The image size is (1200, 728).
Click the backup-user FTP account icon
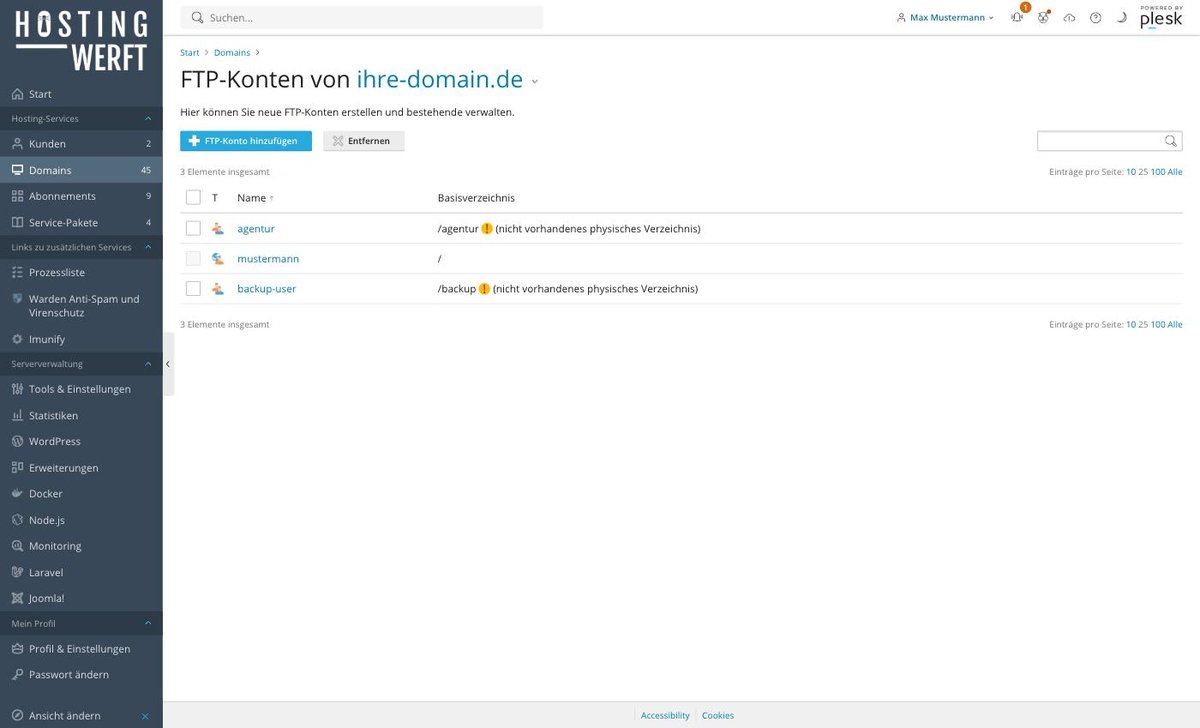[217, 289]
